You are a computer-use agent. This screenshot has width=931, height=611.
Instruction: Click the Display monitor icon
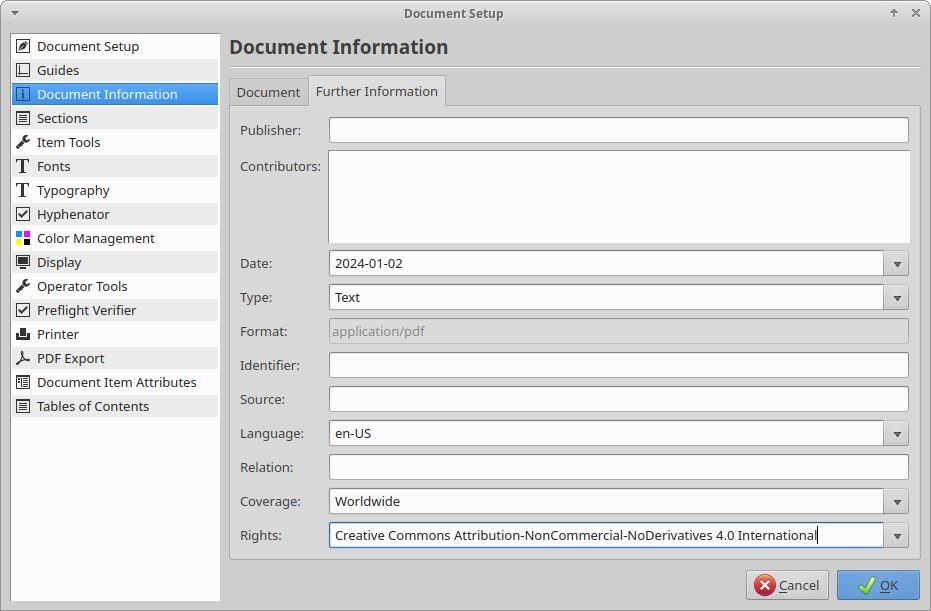coord(23,263)
